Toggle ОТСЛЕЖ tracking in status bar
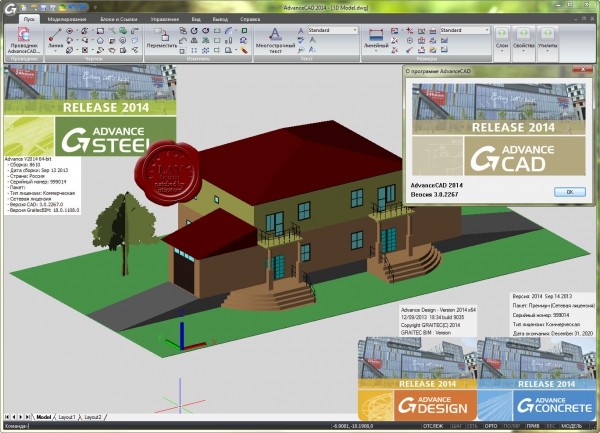 (433, 426)
